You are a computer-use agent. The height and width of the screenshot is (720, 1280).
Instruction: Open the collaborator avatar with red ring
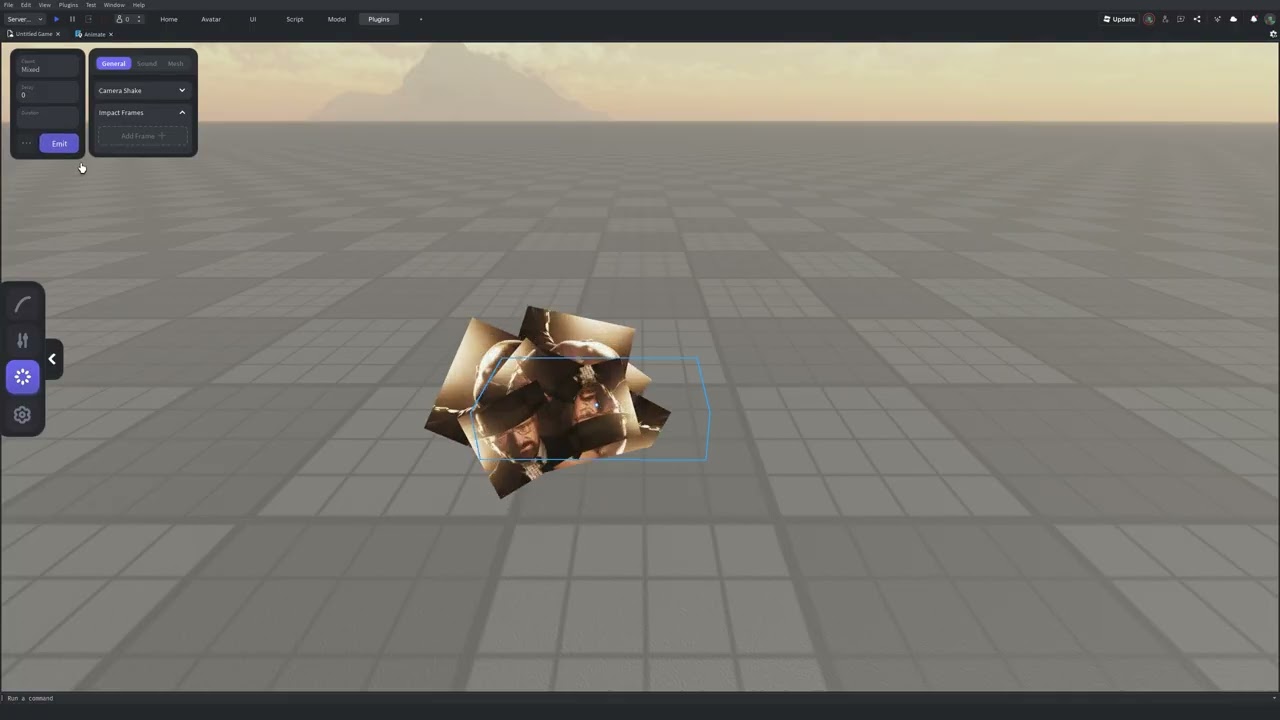coord(1149,19)
